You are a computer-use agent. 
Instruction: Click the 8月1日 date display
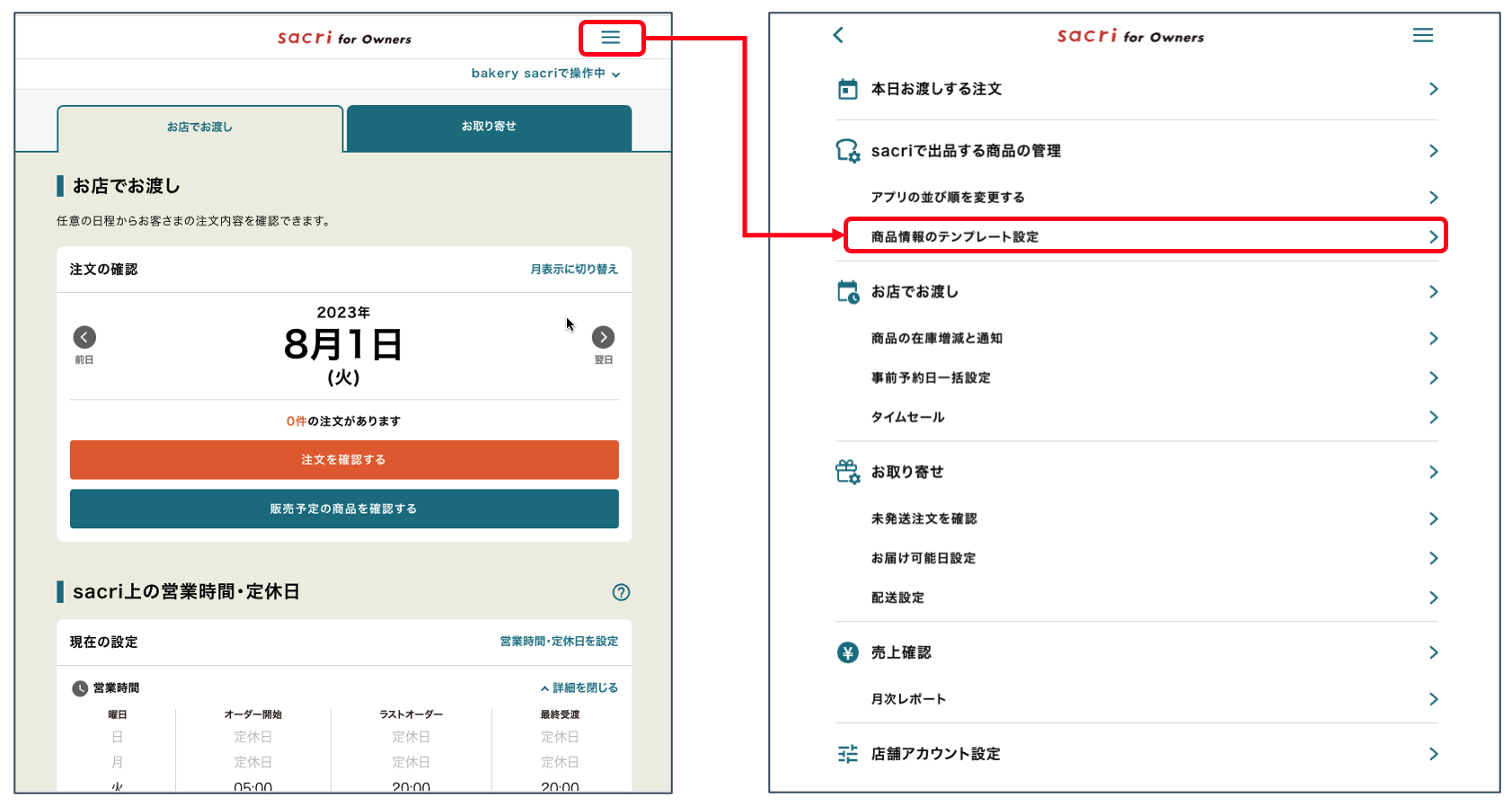click(343, 344)
